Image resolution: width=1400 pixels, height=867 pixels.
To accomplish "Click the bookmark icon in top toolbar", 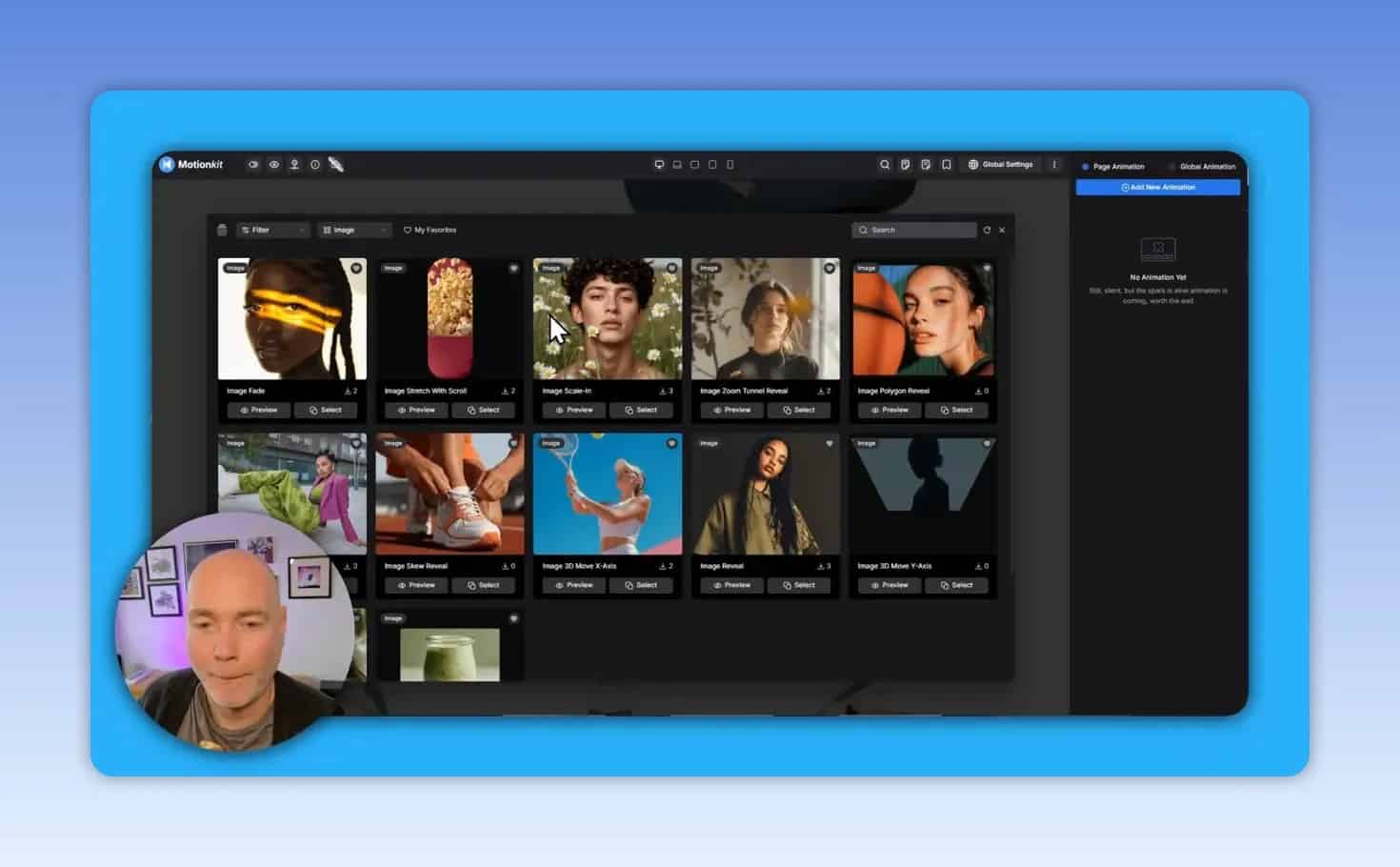I will pyautogui.click(x=947, y=165).
